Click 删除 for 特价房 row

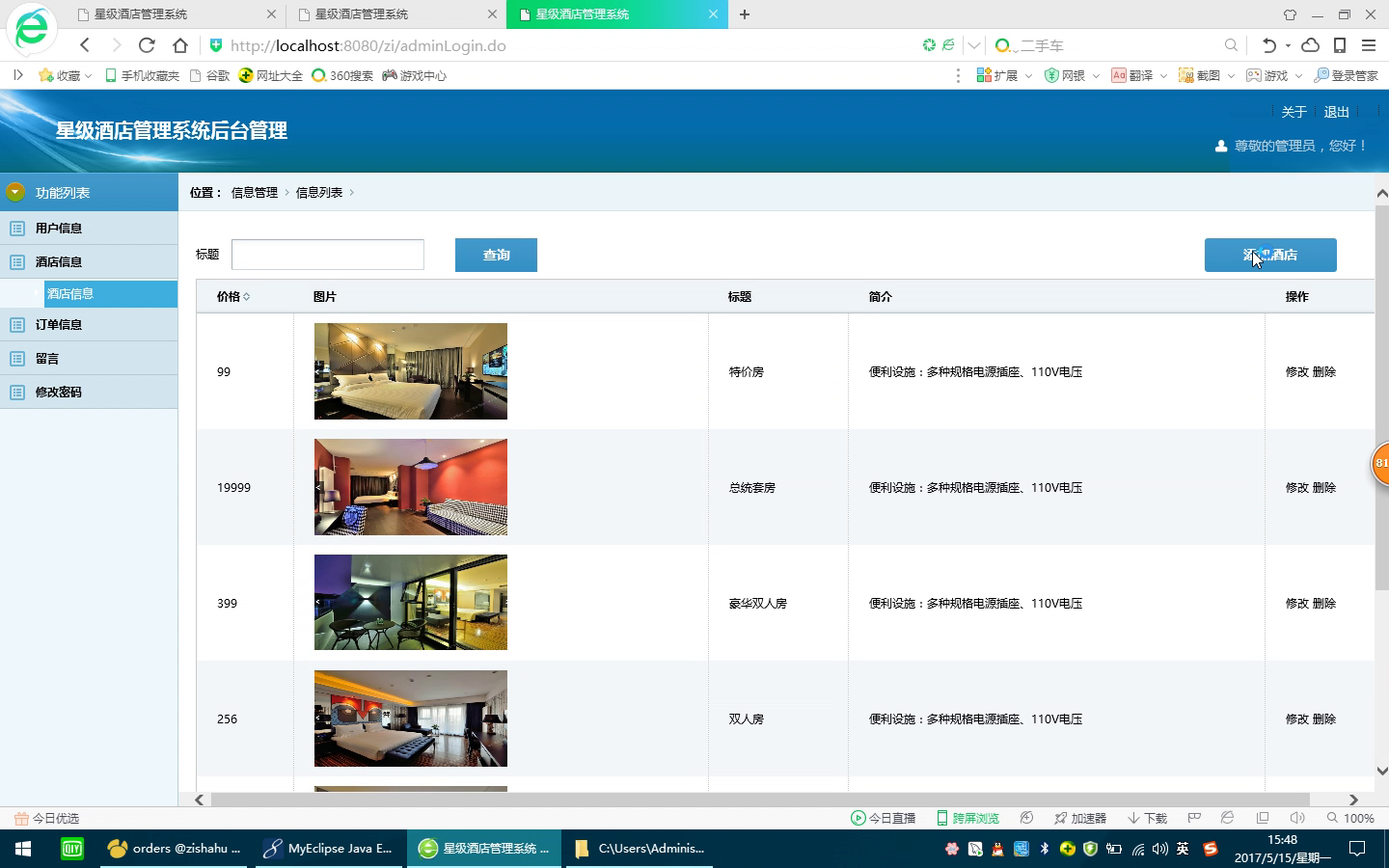[1324, 371]
